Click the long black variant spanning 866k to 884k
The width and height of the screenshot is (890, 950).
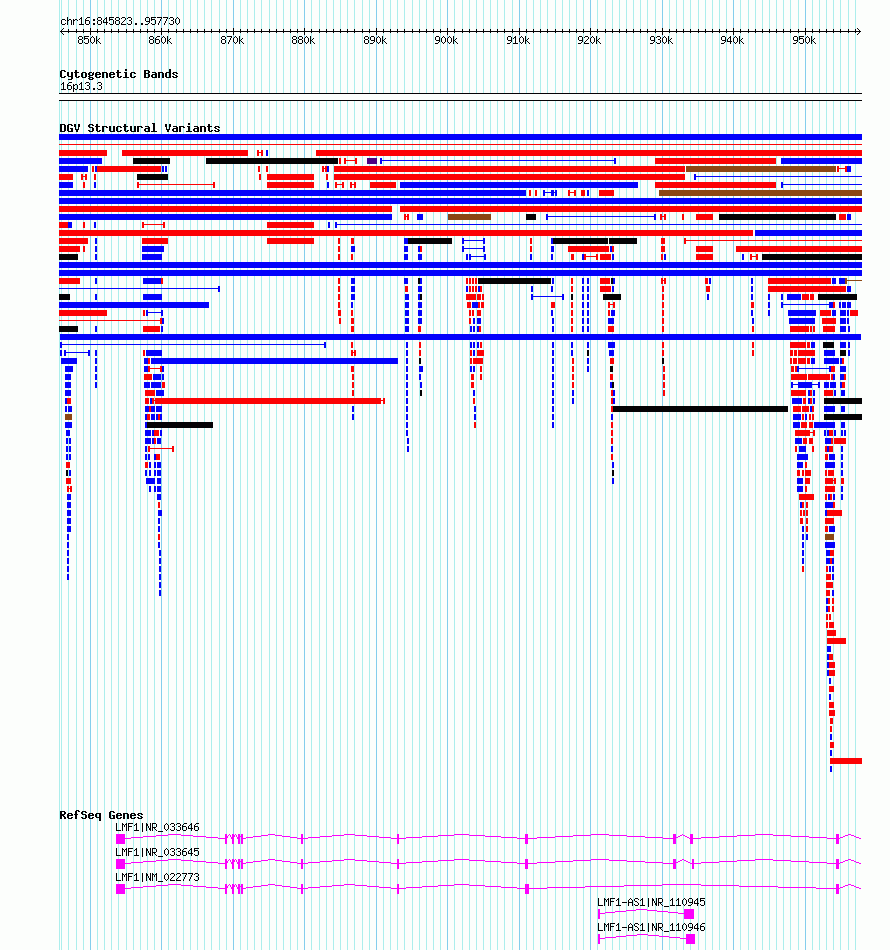pos(272,161)
